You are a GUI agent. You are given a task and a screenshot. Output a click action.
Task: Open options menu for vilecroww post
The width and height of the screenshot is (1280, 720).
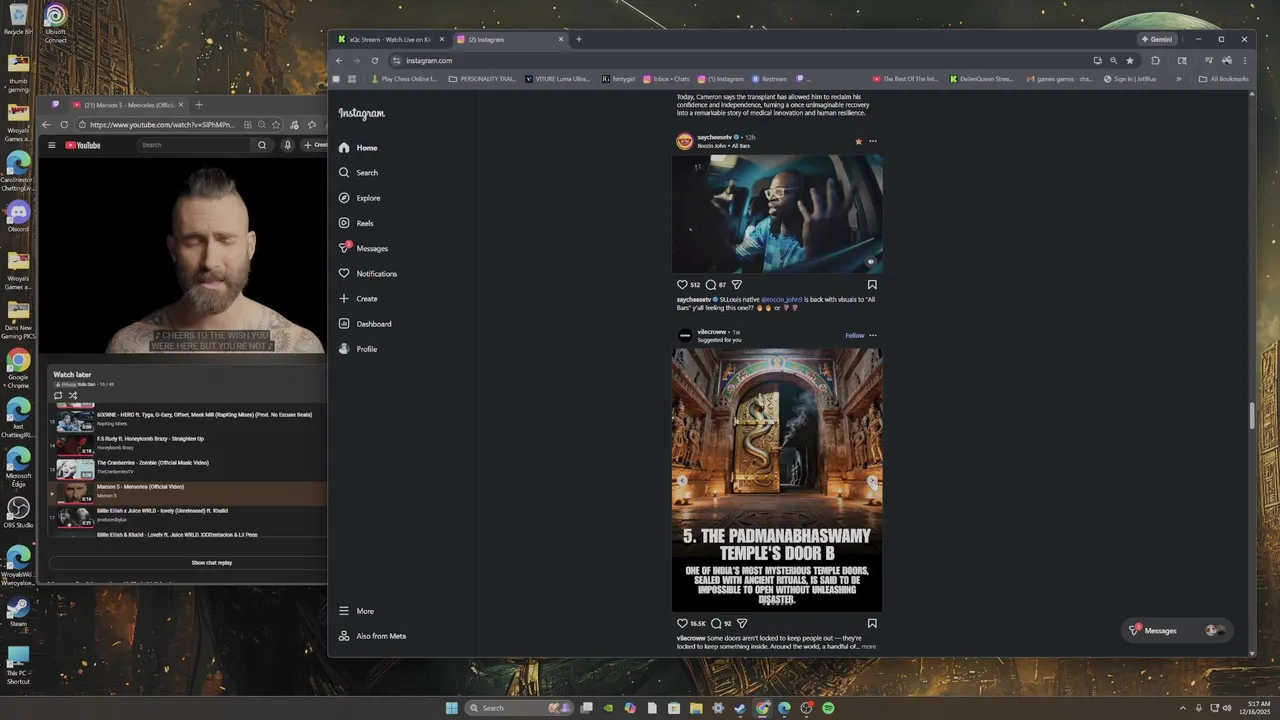(873, 335)
